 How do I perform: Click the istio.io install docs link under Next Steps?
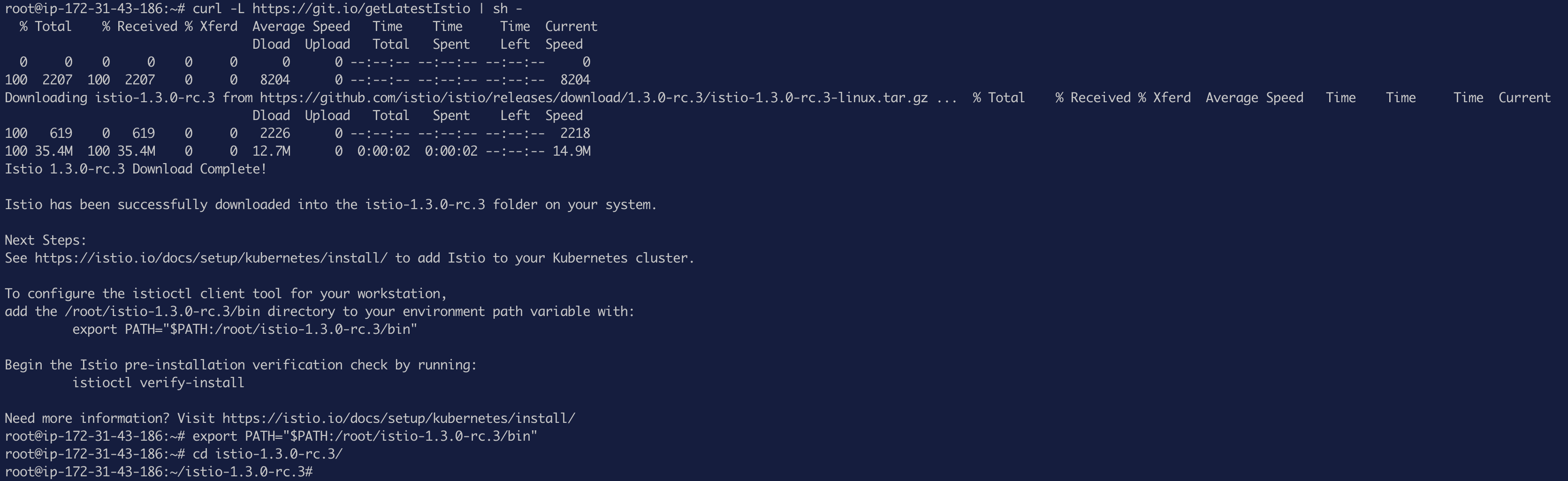pos(211,258)
